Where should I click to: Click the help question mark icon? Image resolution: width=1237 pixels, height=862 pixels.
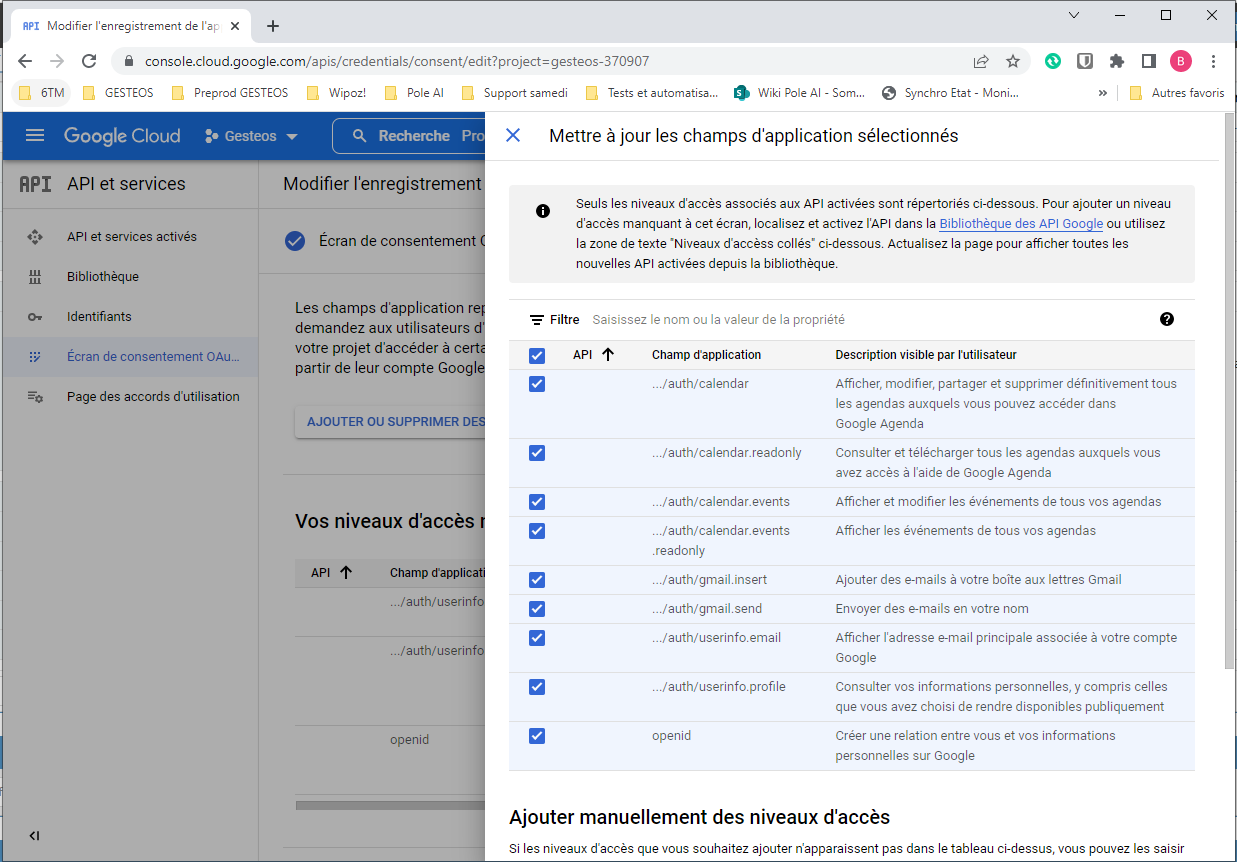pyautogui.click(x=1166, y=320)
